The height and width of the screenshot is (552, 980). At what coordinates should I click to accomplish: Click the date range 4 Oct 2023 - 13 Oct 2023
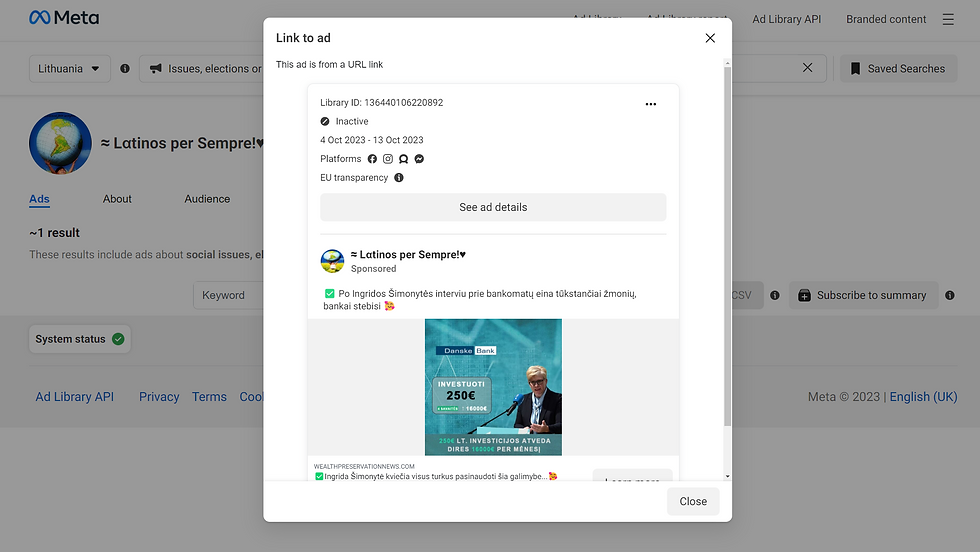[372, 140]
